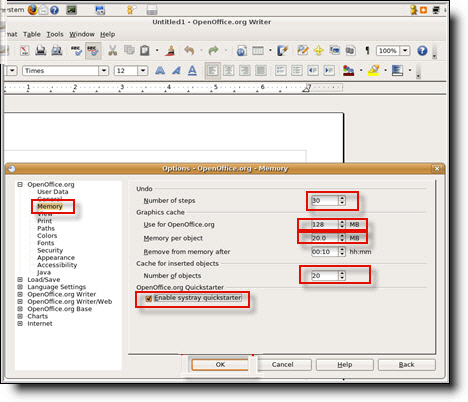This screenshot has height=402, width=468.
Task: Click the Decrease Indent icon
Action: coord(313,70)
